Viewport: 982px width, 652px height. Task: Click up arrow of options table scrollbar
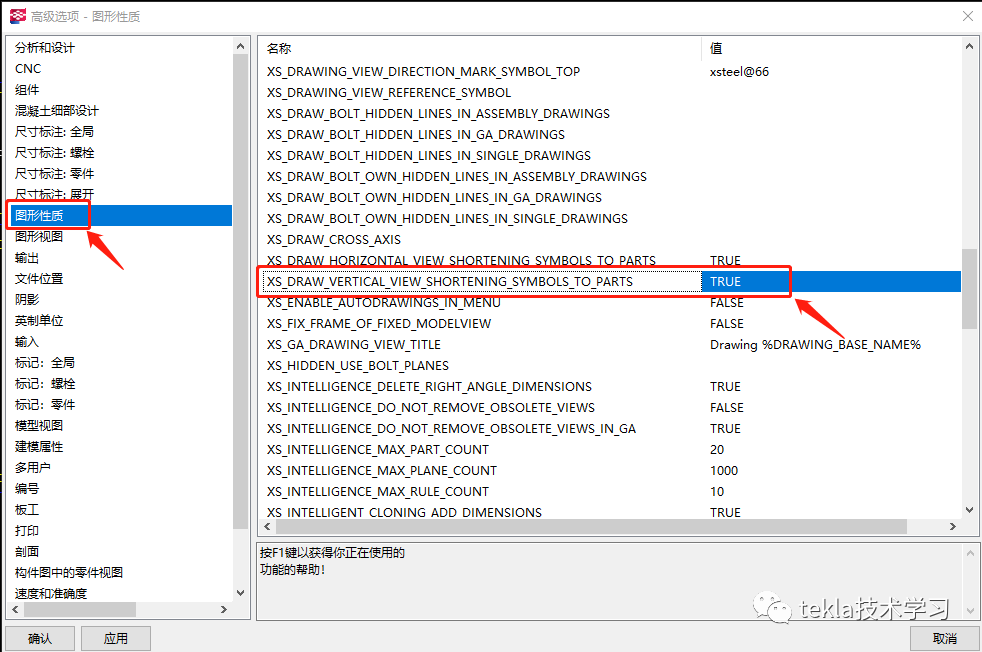click(969, 46)
